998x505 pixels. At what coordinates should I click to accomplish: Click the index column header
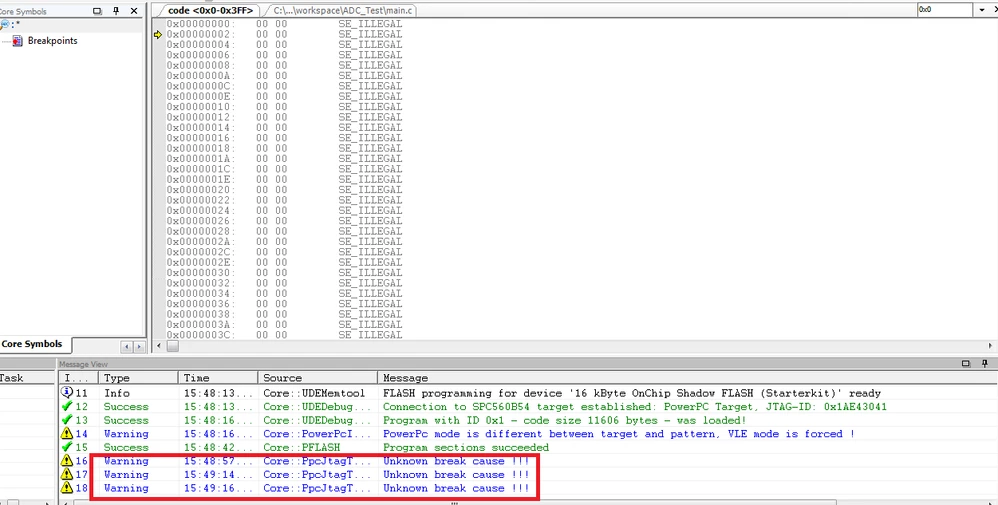(79, 378)
